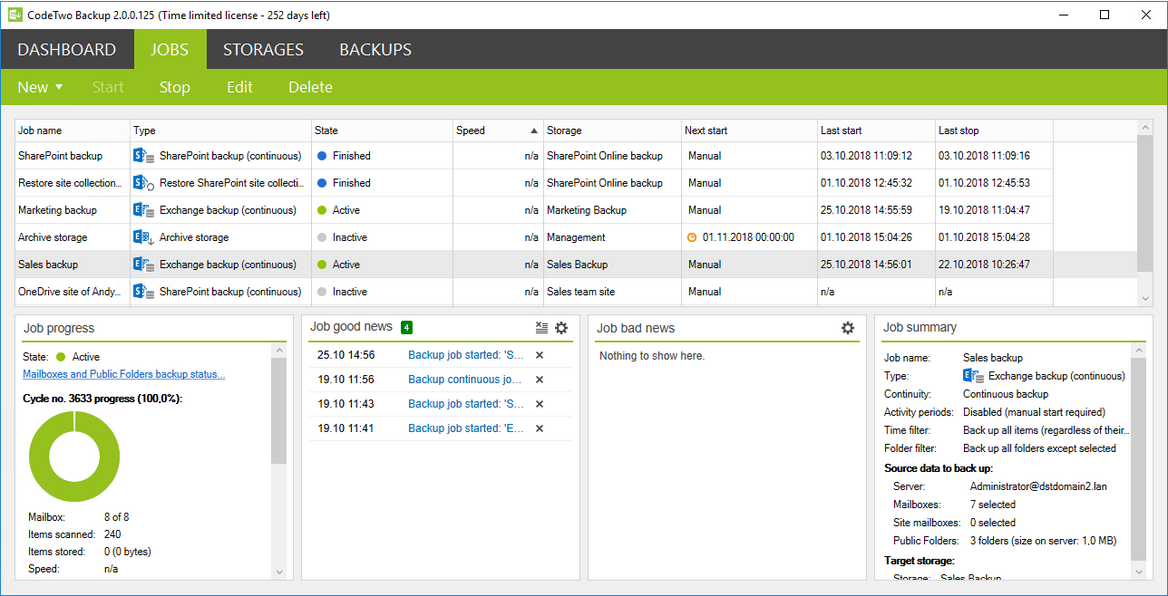Open the New job dropdown
This screenshot has height=596, width=1168.
point(39,87)
